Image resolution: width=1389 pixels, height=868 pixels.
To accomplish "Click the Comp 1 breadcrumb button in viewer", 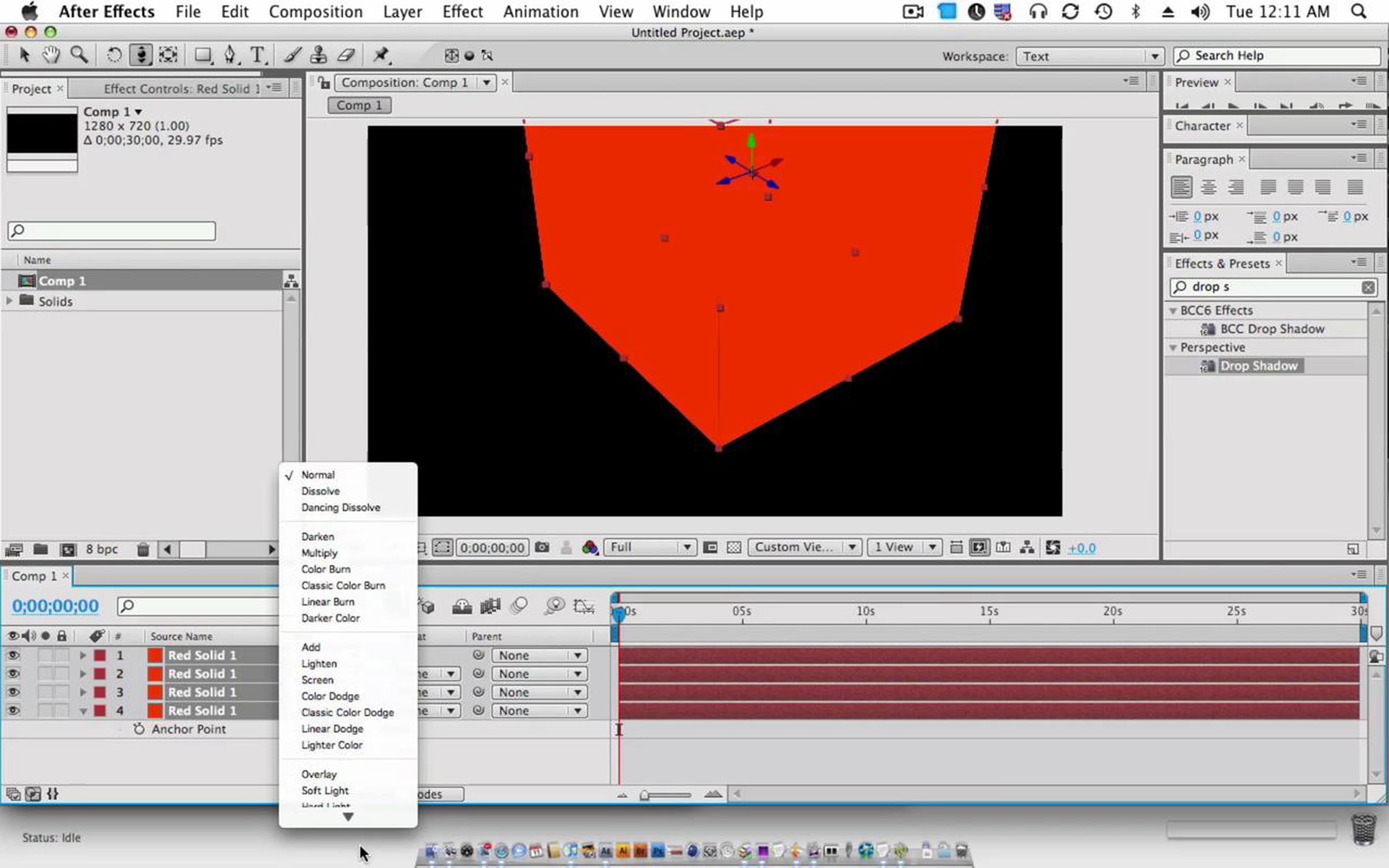I will tap(359, 105).
